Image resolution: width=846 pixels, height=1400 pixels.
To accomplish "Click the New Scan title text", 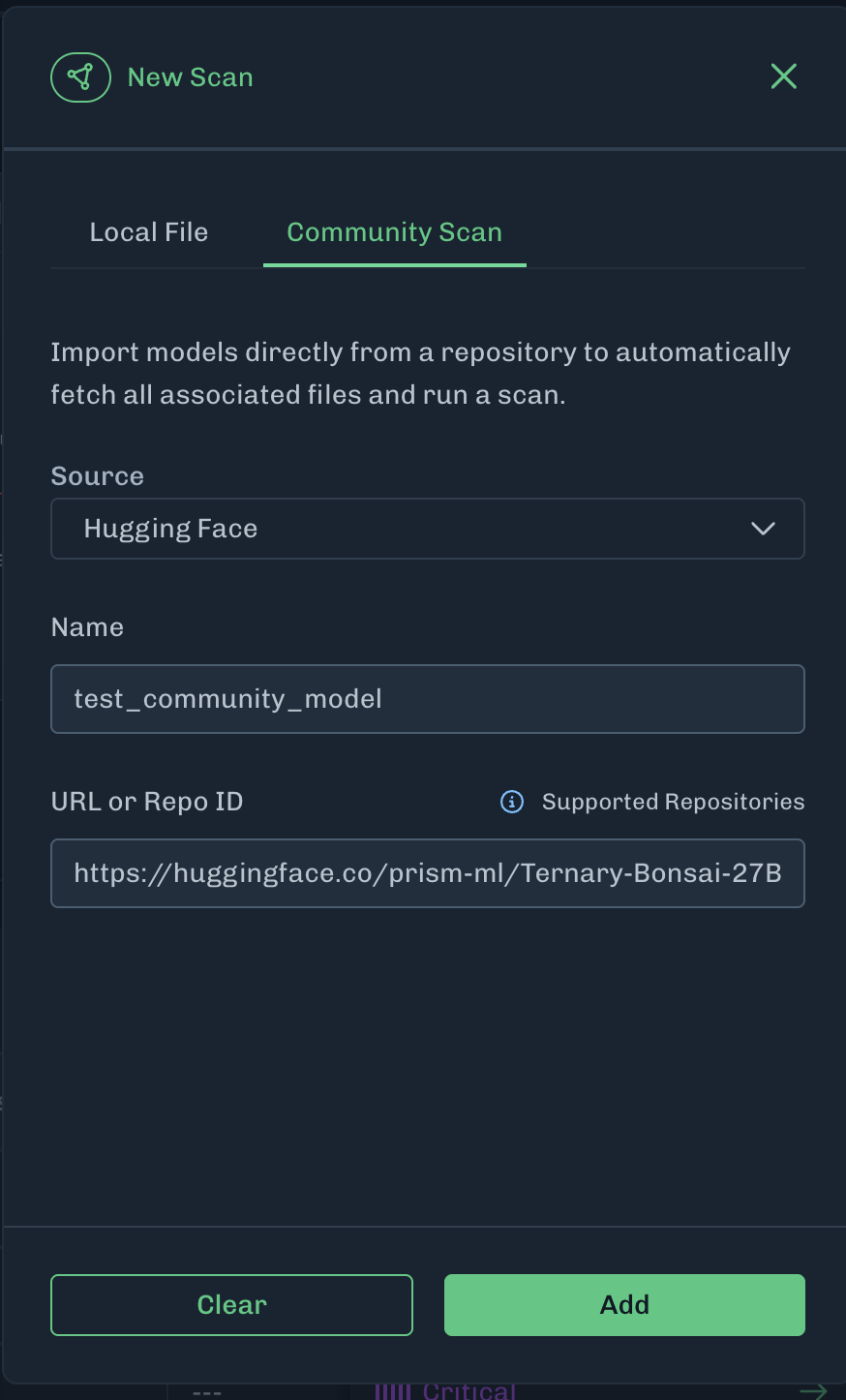I will point(191,77).
